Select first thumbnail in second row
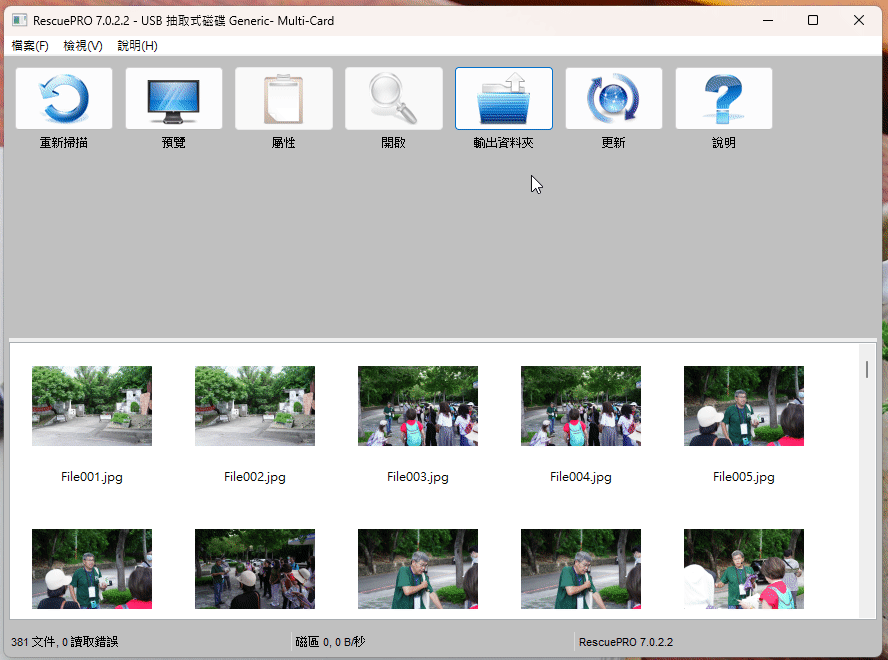Image resolution: width=888 pixels, height=660 pixels. (x=92, y=569)
